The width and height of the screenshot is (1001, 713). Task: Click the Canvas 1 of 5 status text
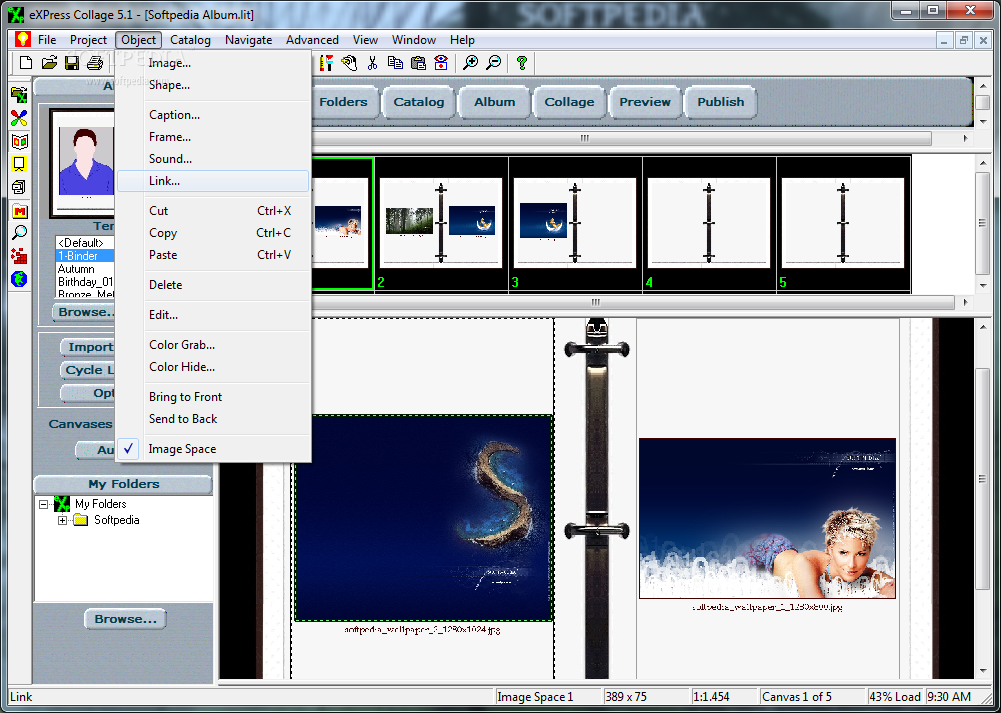pyautogui.click(x=797, y=697)
